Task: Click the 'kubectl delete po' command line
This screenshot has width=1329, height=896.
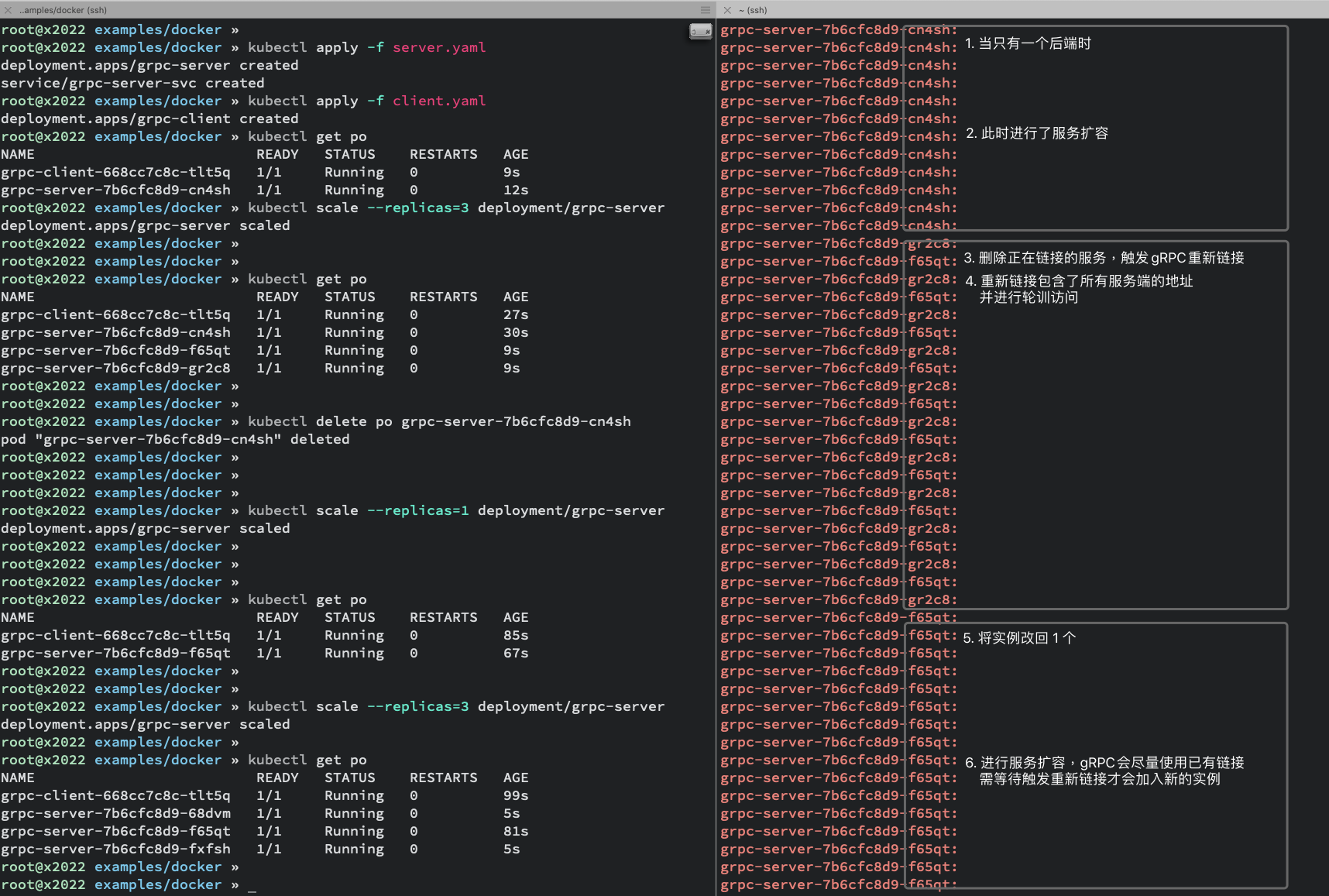Action: [439, 421]
